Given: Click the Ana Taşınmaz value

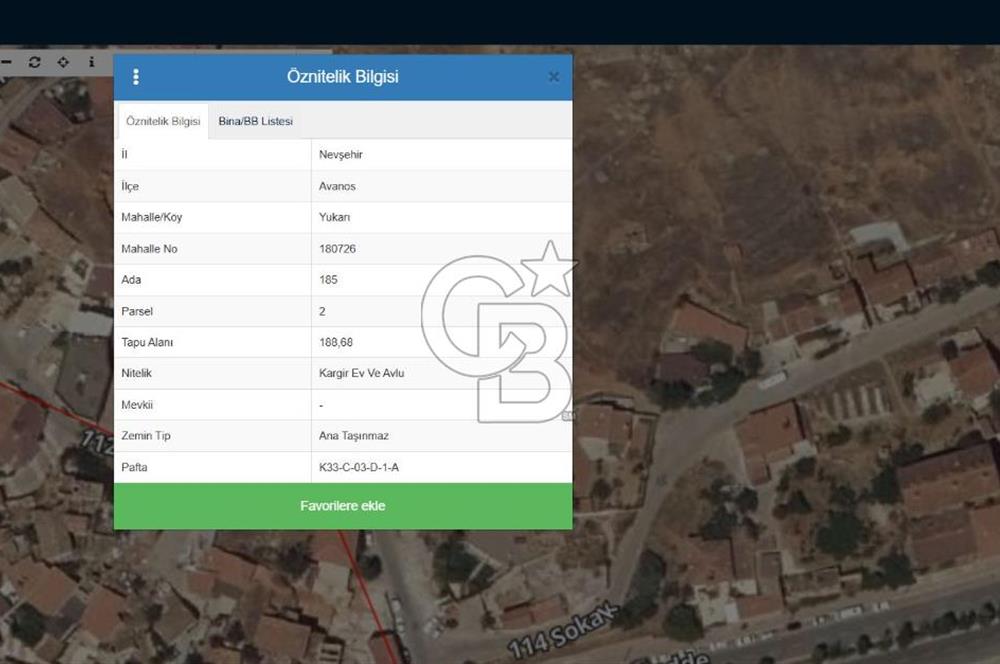Looking at the screenshot, I should [352, 436].
